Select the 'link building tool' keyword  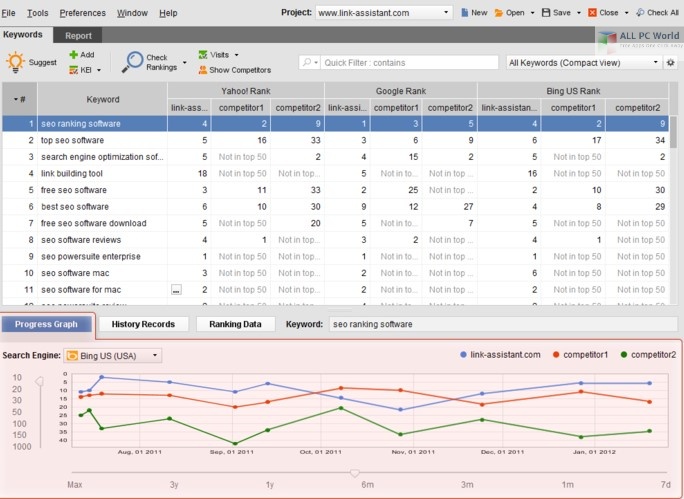click(72, 174)
